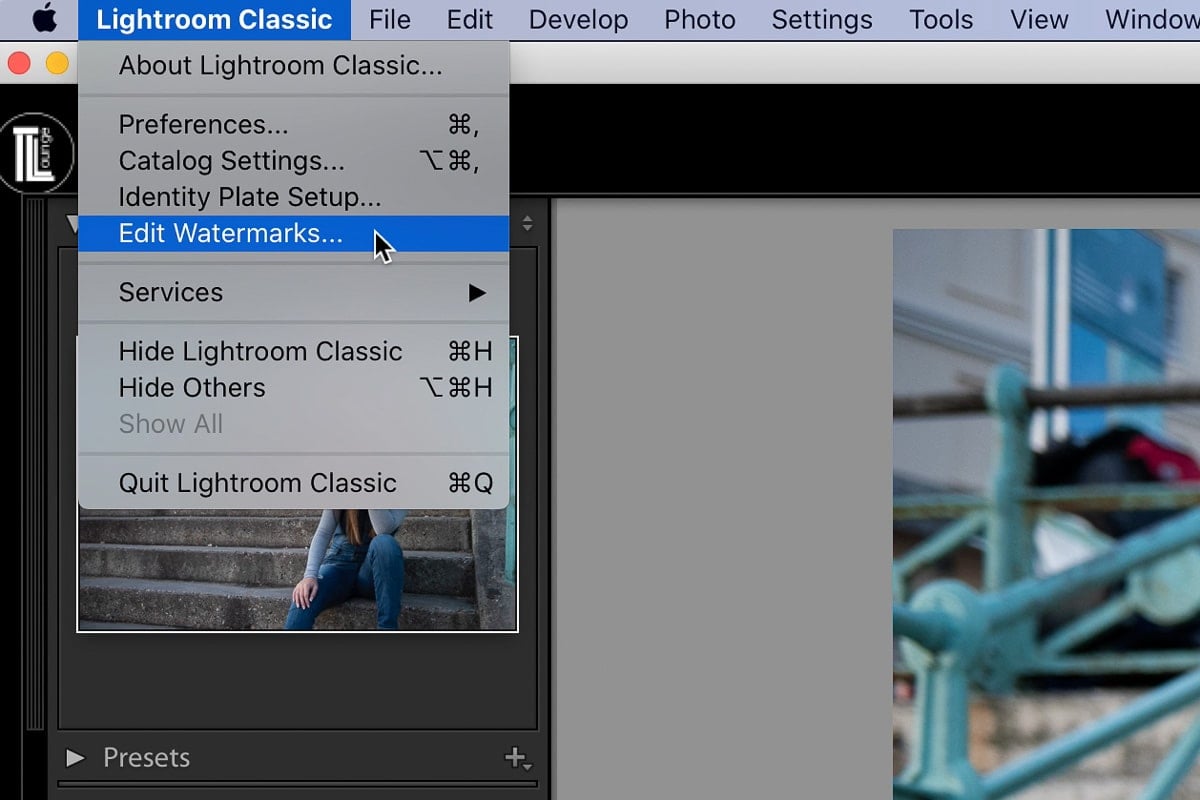Choose About Lightroom Classic...
This screenshot has width=1200, height=800.
[x=293, y=66]
